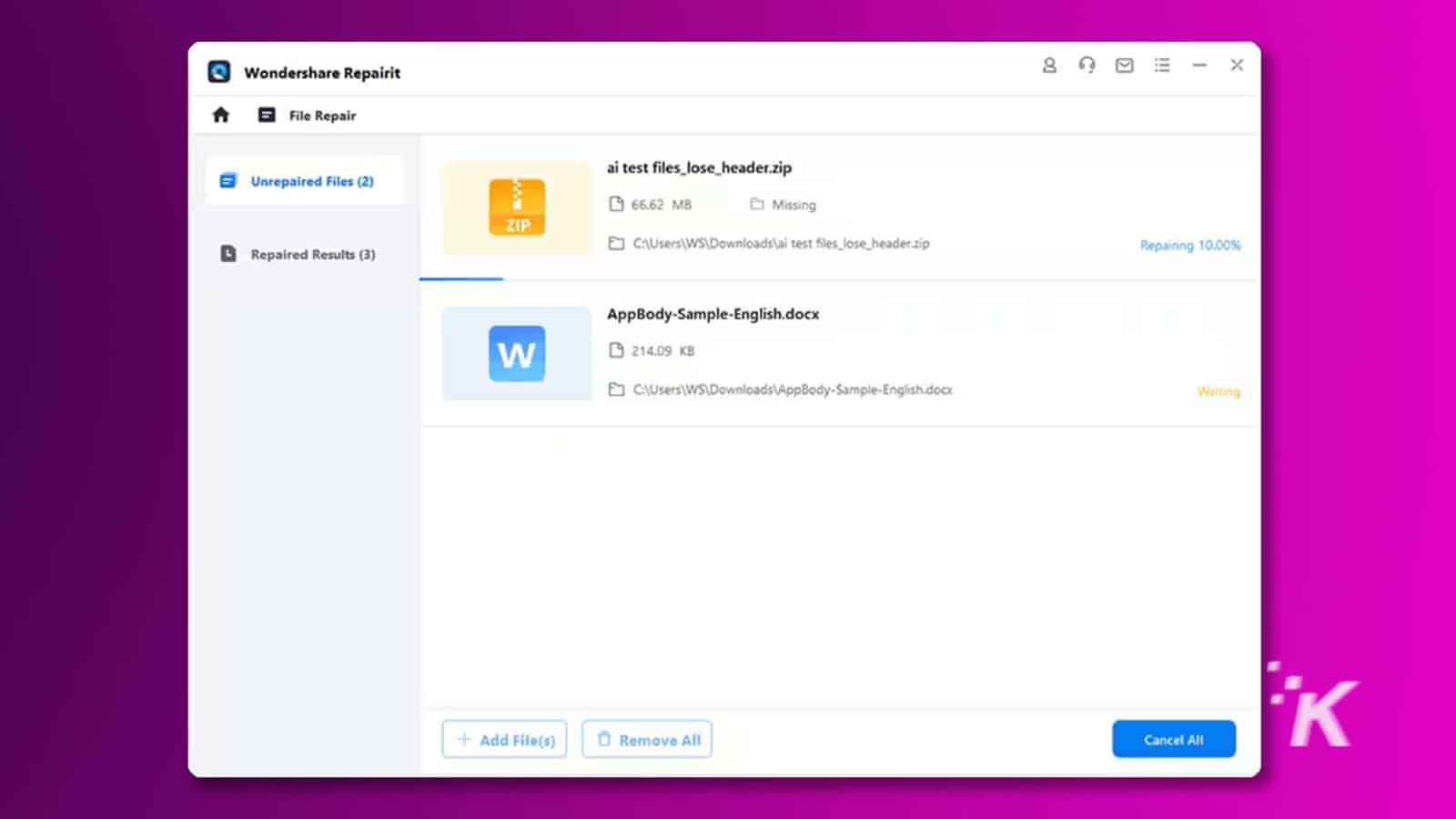Select the Unrepaired Files (2) tab

305,181
